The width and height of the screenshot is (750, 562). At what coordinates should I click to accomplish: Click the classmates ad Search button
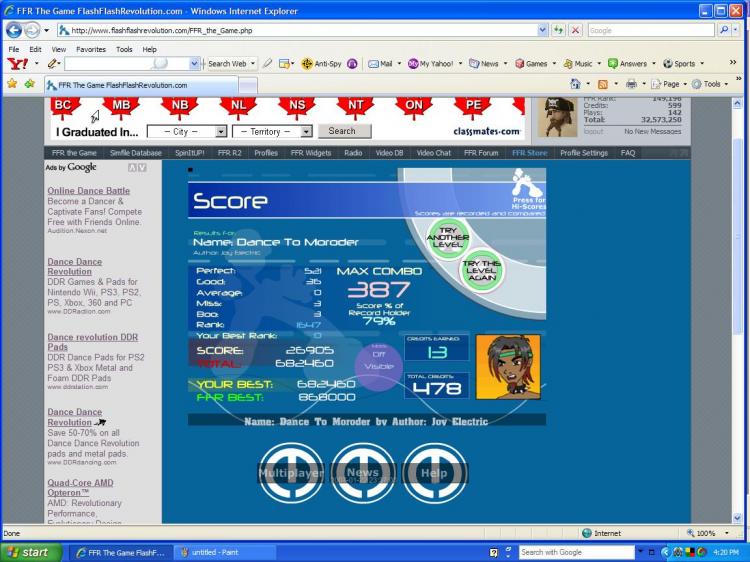tap(342, 131)
